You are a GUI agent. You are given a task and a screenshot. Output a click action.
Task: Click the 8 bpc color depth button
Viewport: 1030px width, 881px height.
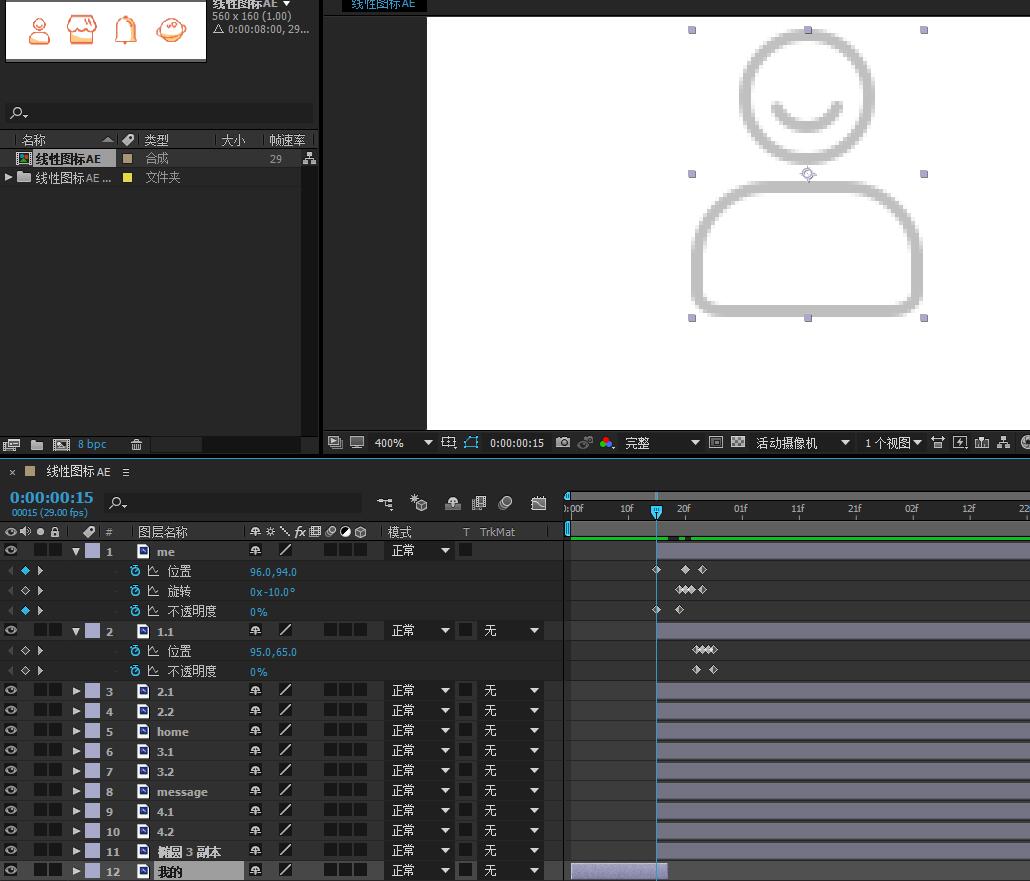92,445
